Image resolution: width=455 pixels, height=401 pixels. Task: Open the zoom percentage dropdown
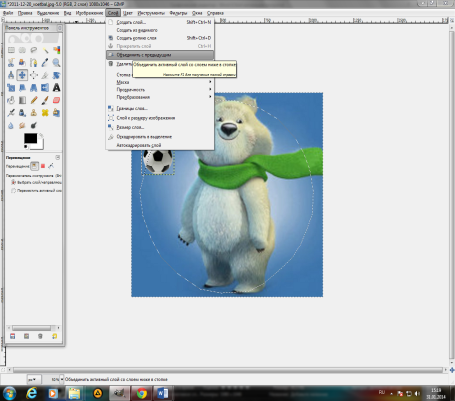[61, 379]
